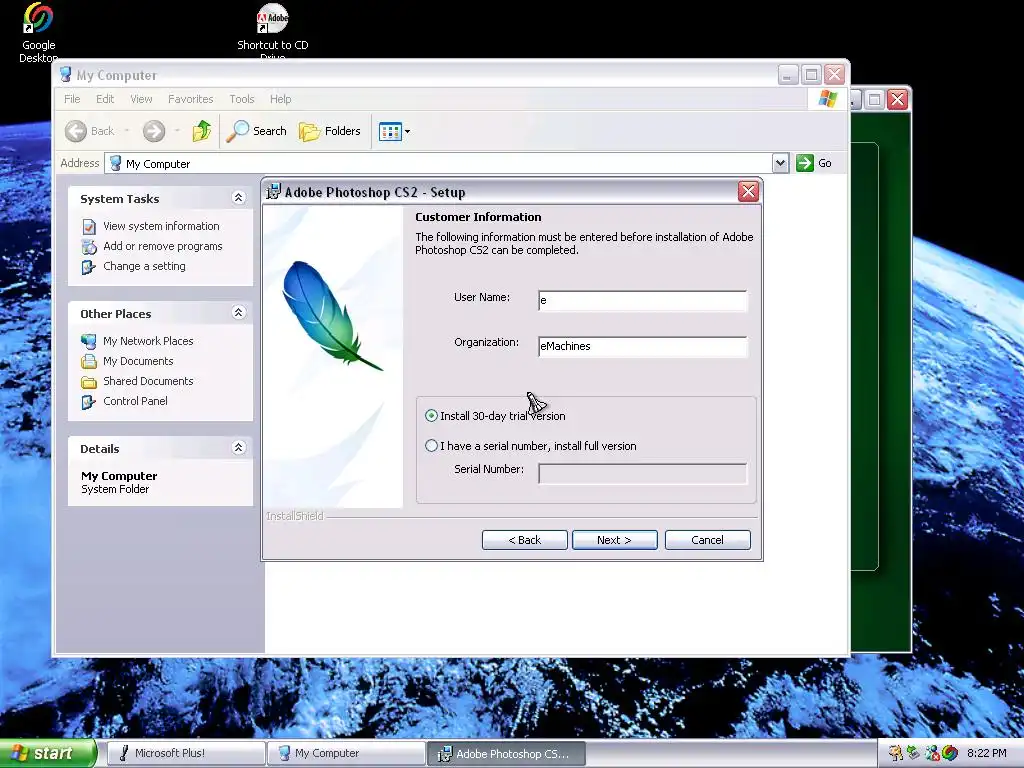Click the 8:22 PM system clock

point(987,753)
